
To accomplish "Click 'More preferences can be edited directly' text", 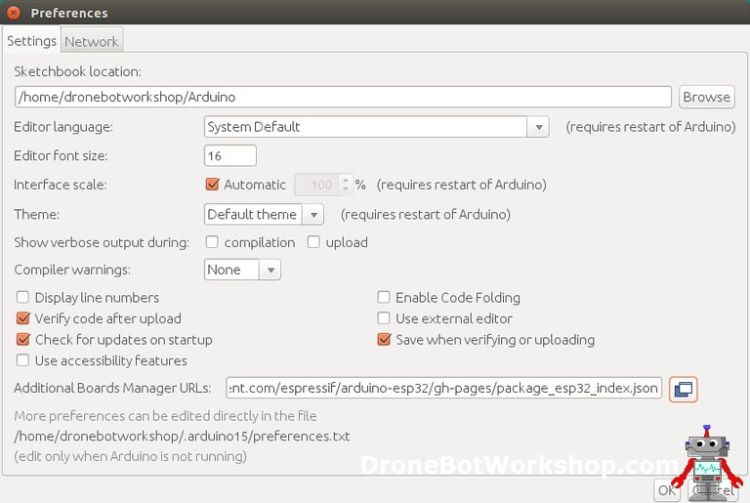I will [x=165, y=416].
